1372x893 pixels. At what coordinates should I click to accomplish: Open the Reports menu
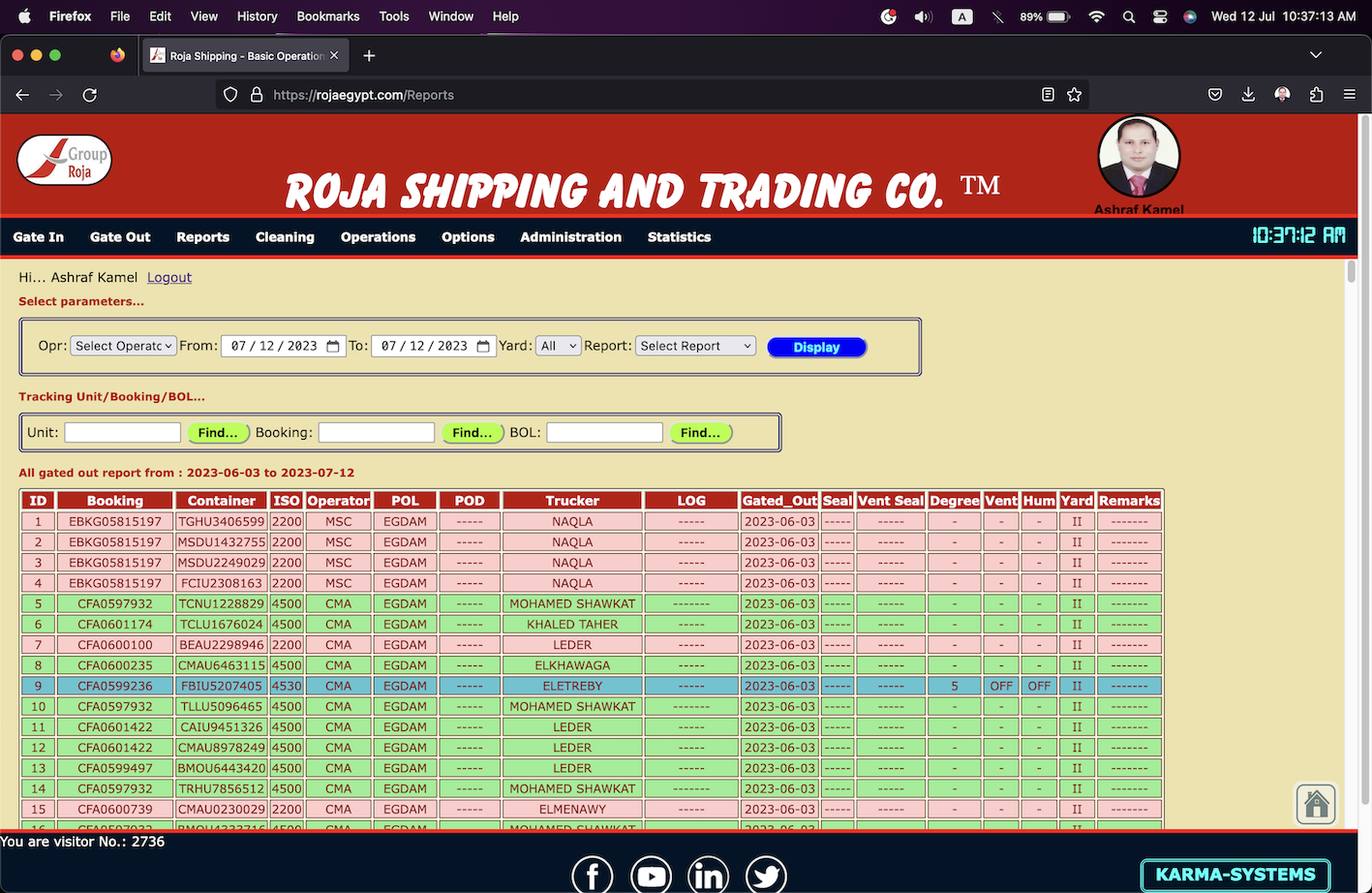202,236
